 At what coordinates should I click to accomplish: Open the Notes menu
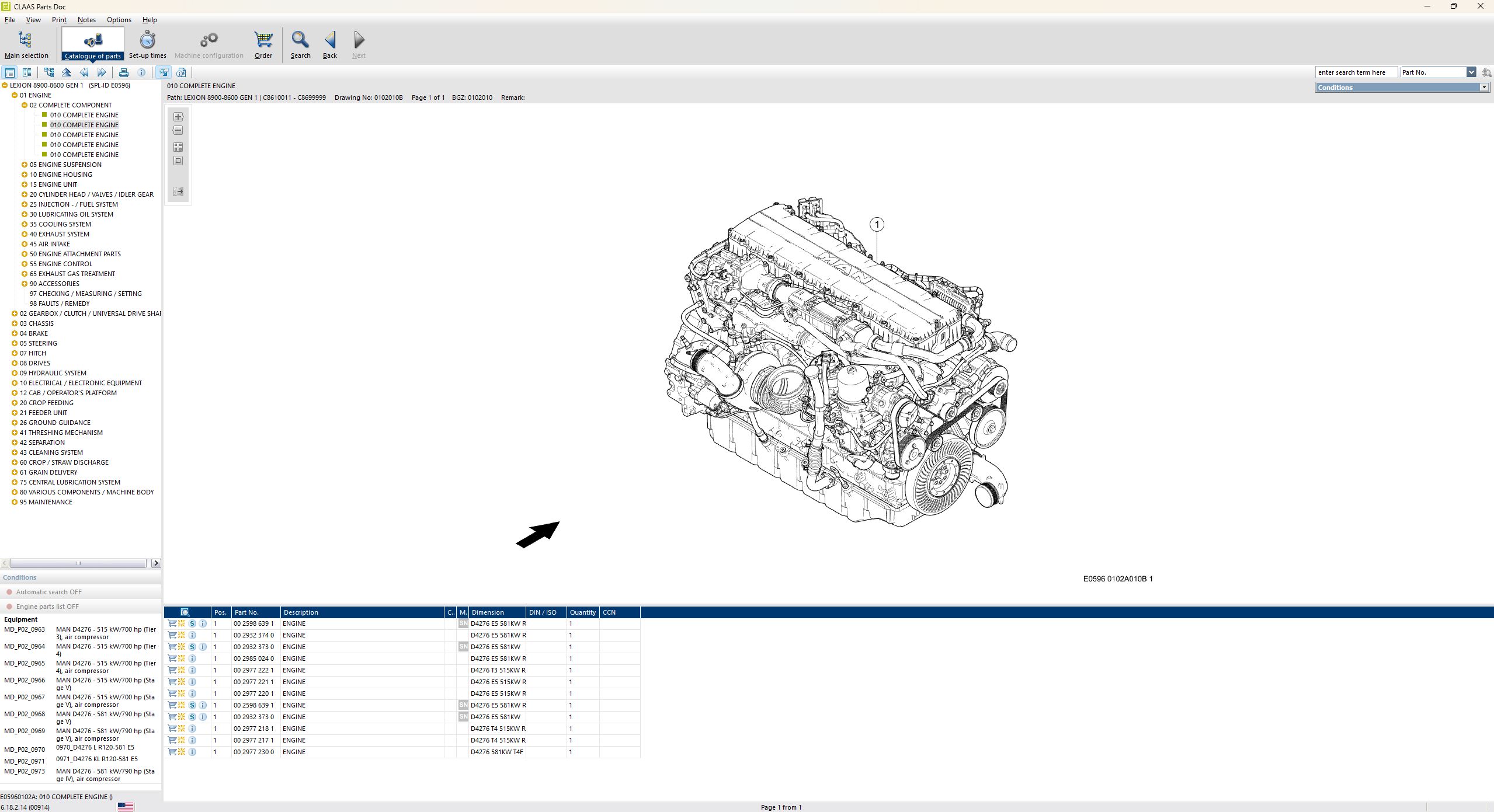tap(86, 19)
